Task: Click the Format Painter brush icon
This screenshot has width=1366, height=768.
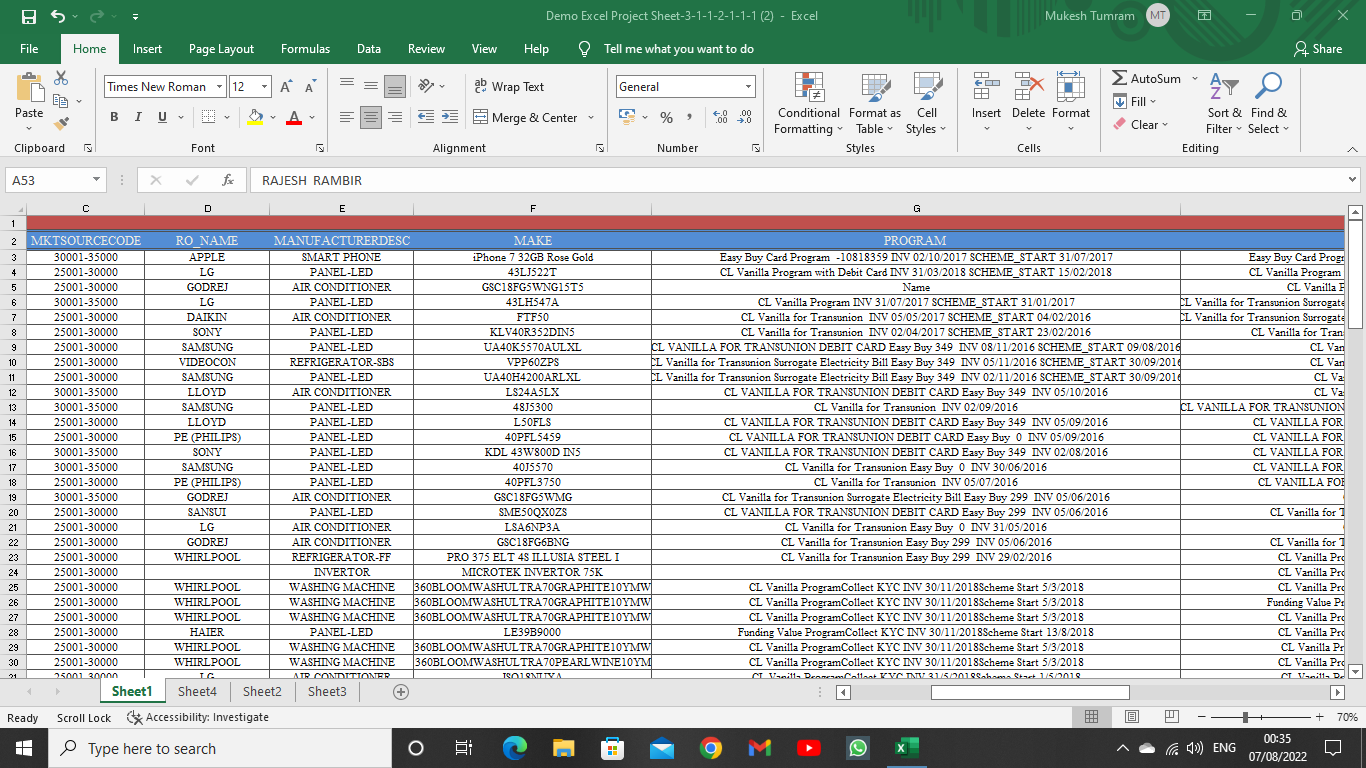Action: click(61, 124)
